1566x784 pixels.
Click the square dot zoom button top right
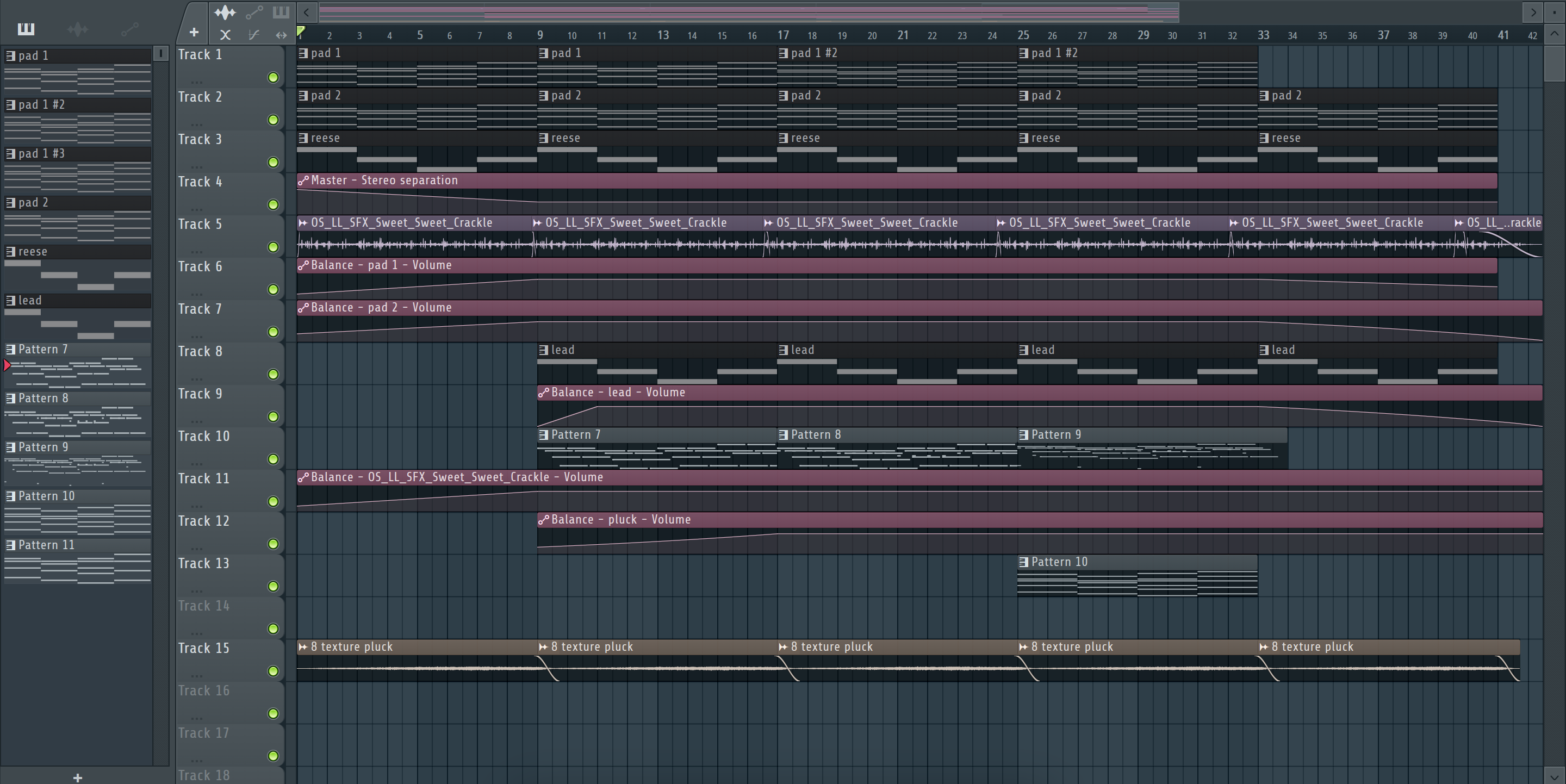click(1555, 11)
